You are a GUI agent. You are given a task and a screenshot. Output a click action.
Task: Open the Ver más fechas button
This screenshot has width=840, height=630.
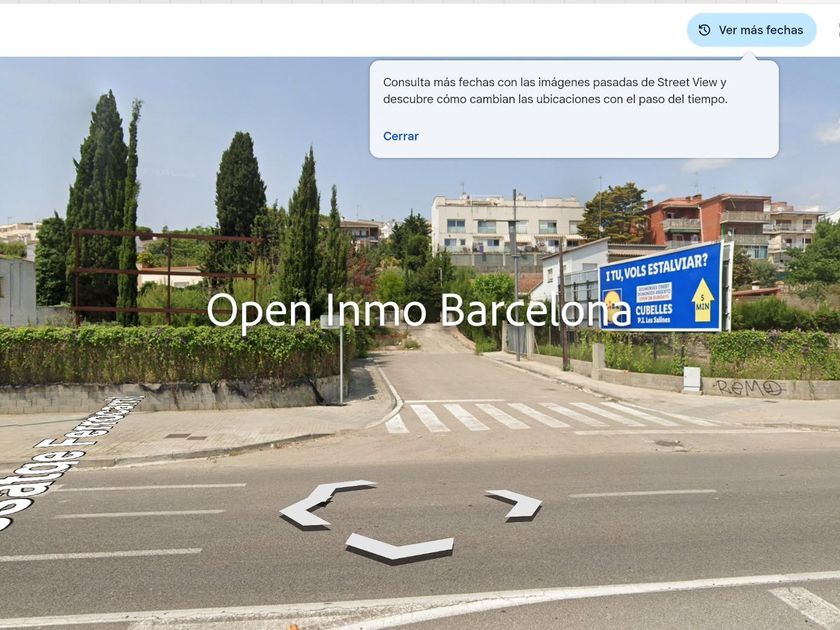pyautogui.click(x=751, y=30)
